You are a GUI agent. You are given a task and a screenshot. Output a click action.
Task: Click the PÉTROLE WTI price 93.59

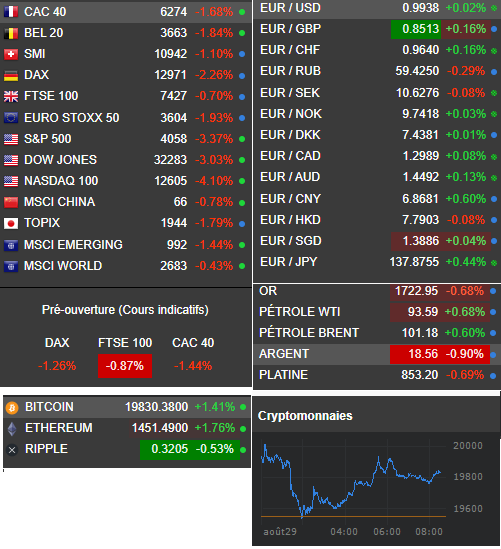point(423,312)
